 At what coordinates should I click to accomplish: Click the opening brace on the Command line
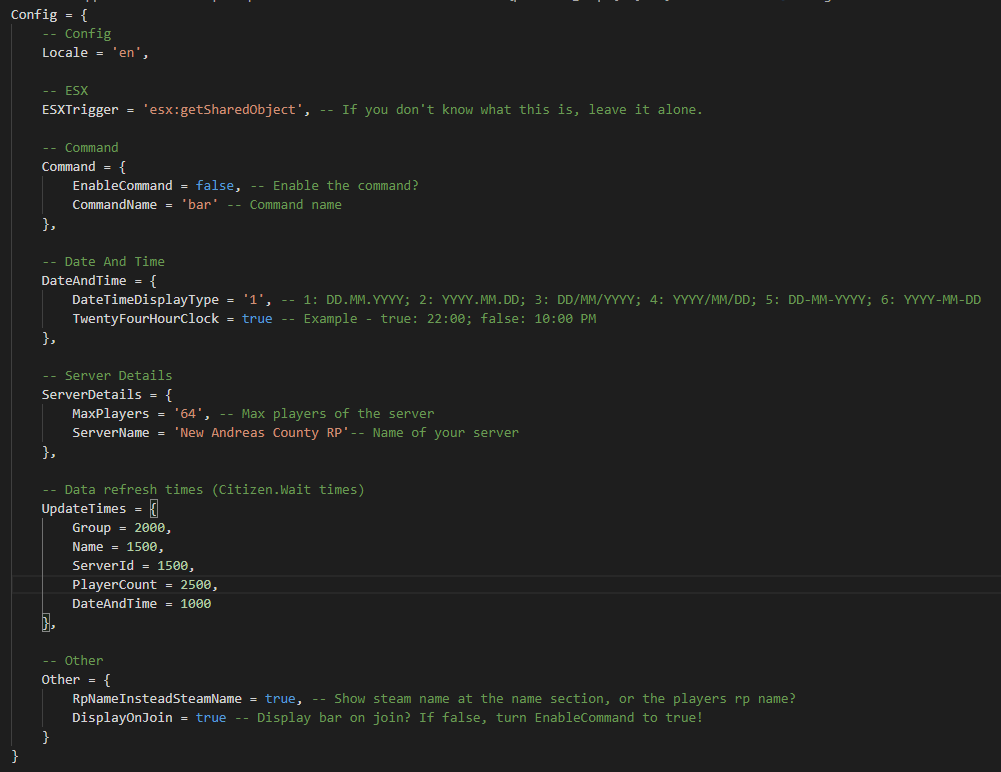(122, 167)
